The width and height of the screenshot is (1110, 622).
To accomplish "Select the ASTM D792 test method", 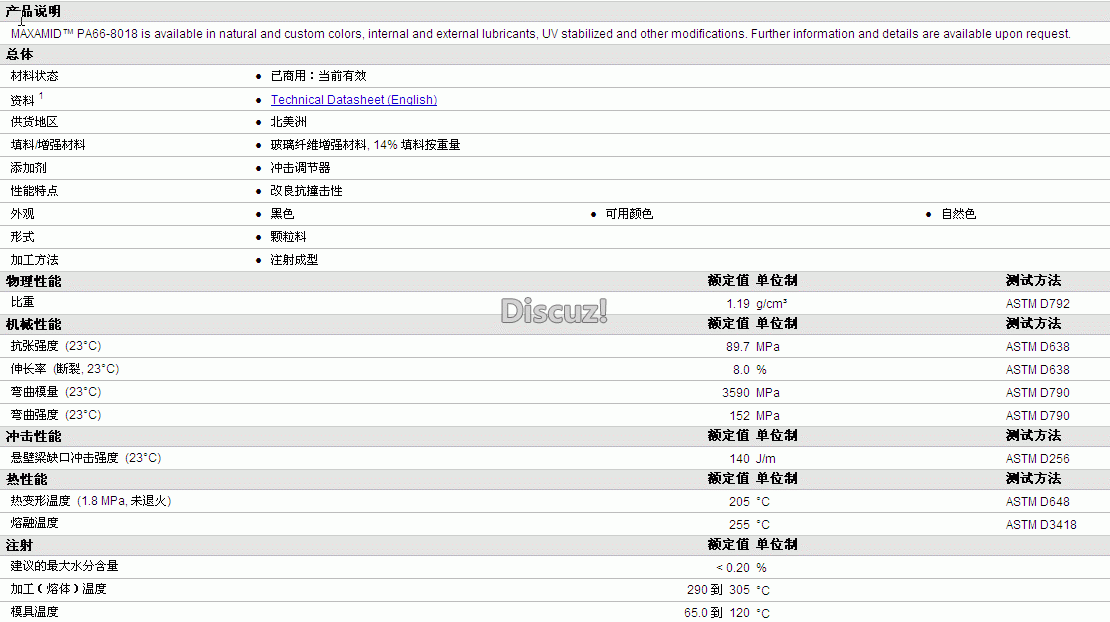I will pos(1038,304).
